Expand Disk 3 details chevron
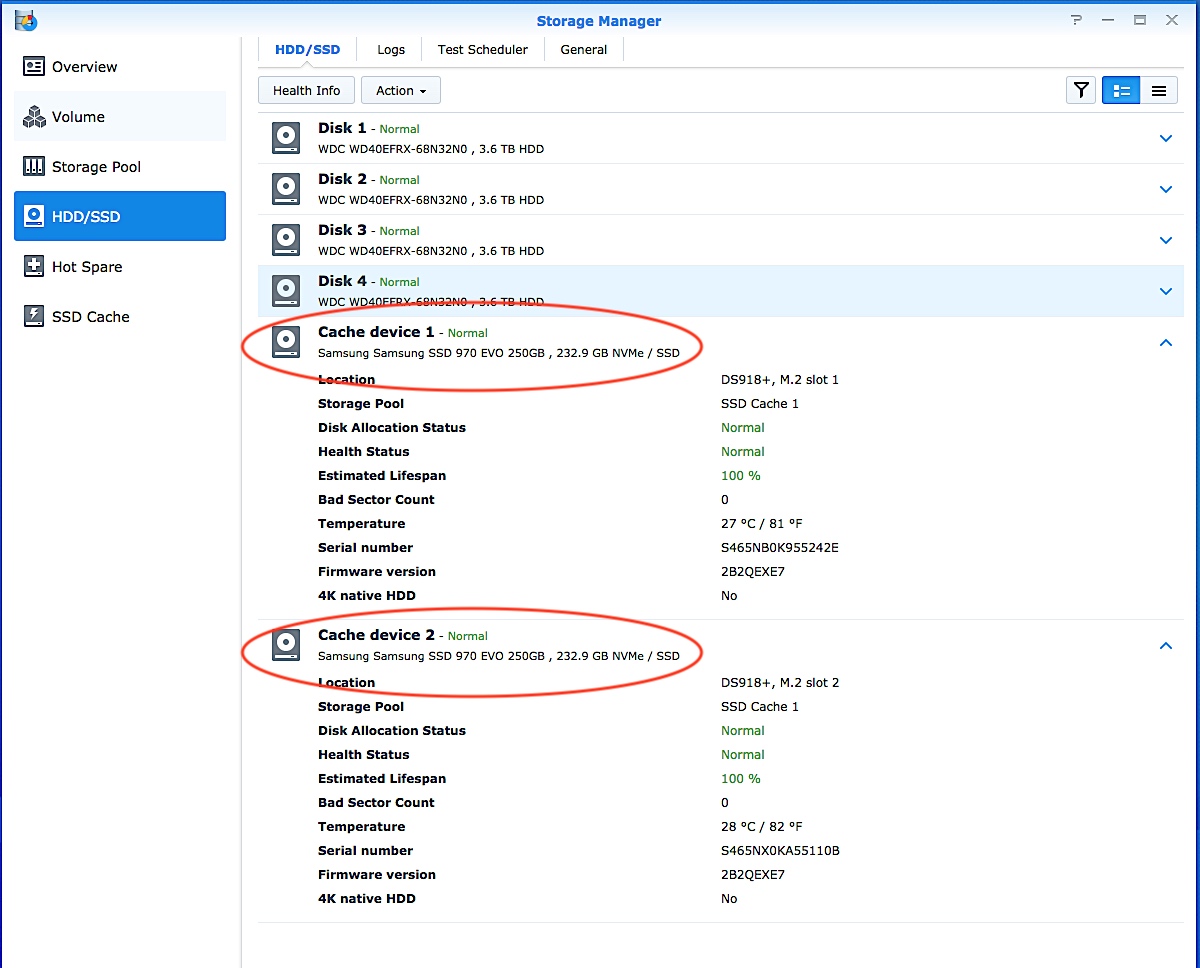Viewport: 1200px width, 968px height. (1165, 240)
